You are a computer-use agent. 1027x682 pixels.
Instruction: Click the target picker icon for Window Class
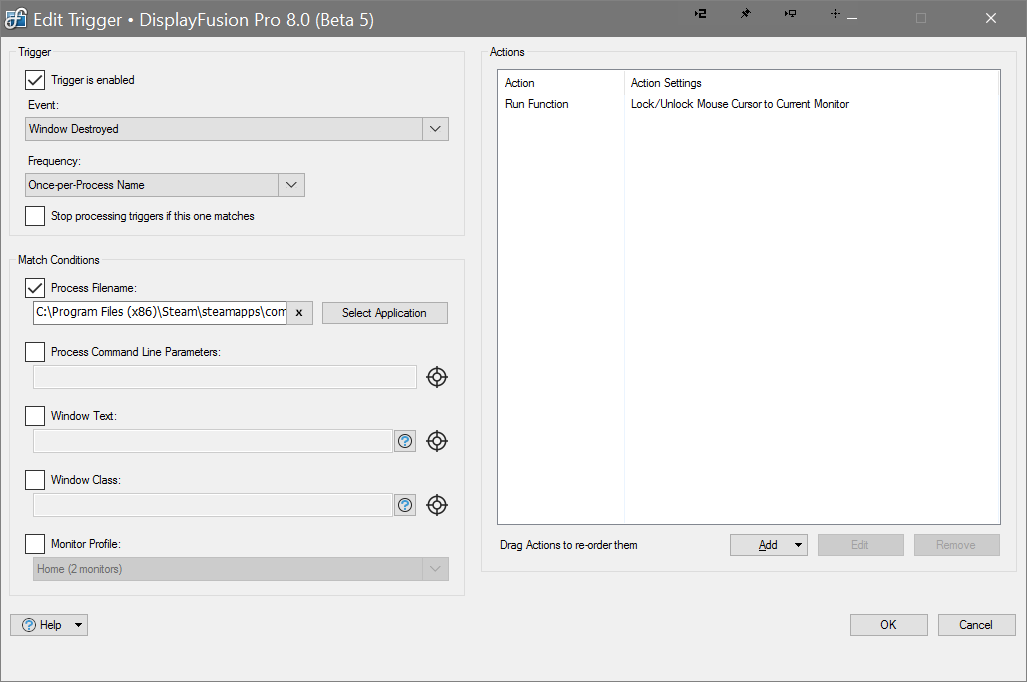point(437,505)
